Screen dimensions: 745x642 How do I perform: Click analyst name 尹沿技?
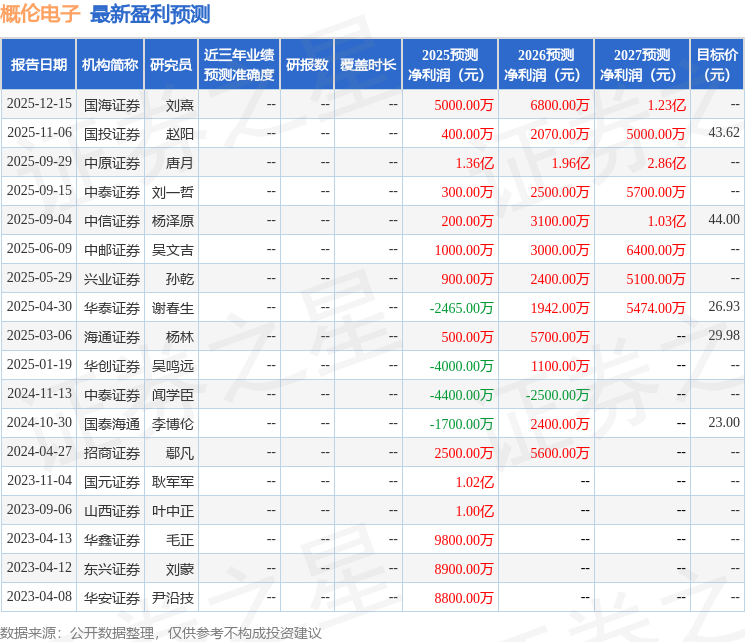172,598
